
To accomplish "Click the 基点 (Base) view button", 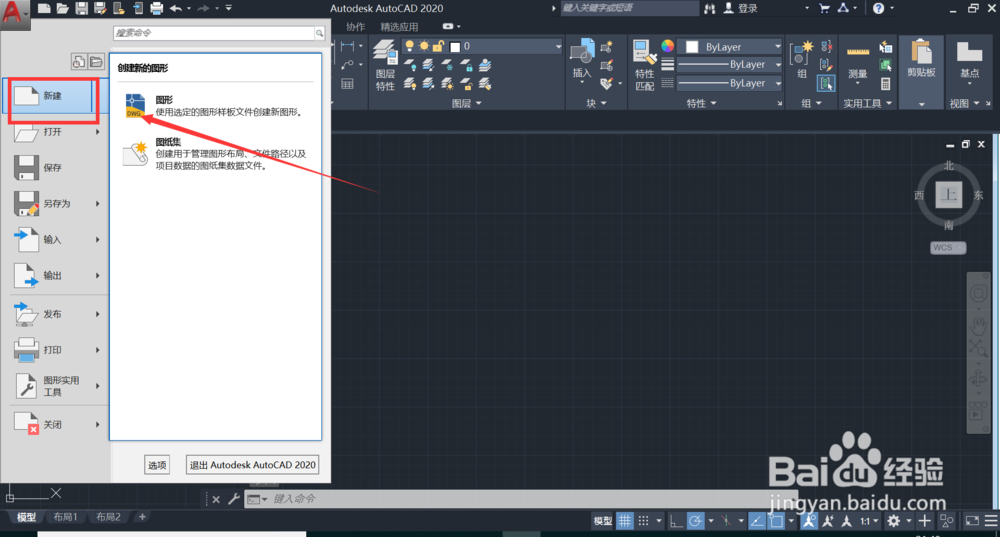I will [969, 62].
